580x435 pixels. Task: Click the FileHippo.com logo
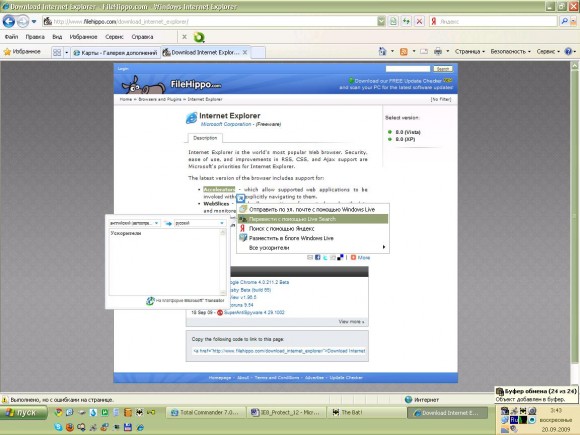172,84
